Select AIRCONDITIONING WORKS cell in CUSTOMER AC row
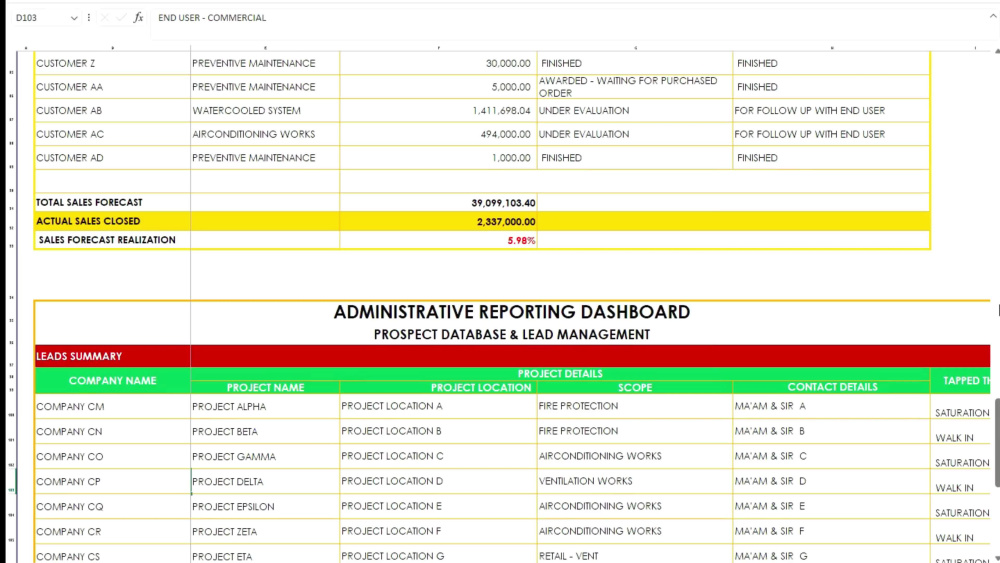 [x=265, y=134]
